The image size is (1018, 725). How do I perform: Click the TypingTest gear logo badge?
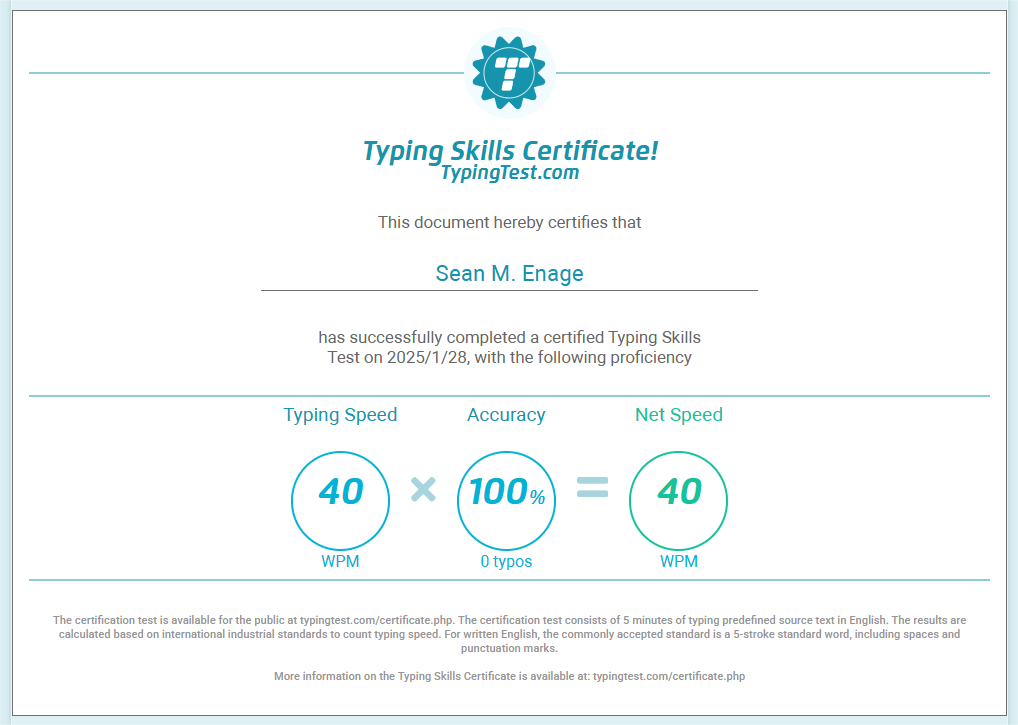point(510,73)
